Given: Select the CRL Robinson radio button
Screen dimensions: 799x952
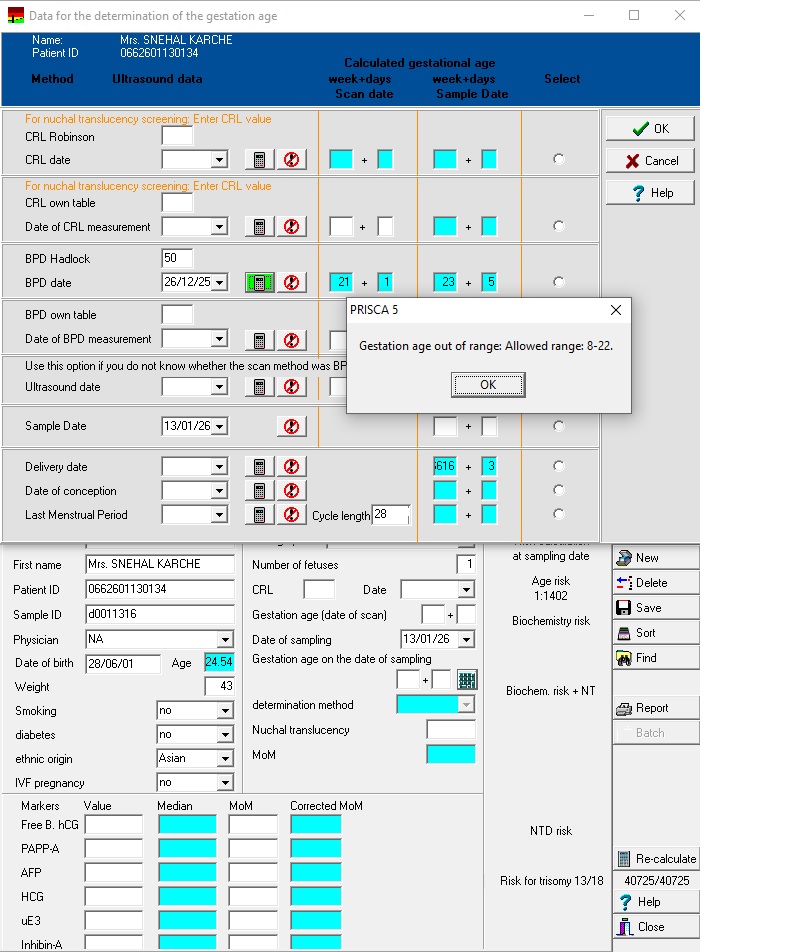Looking at the screenshot, I should 558,159.
